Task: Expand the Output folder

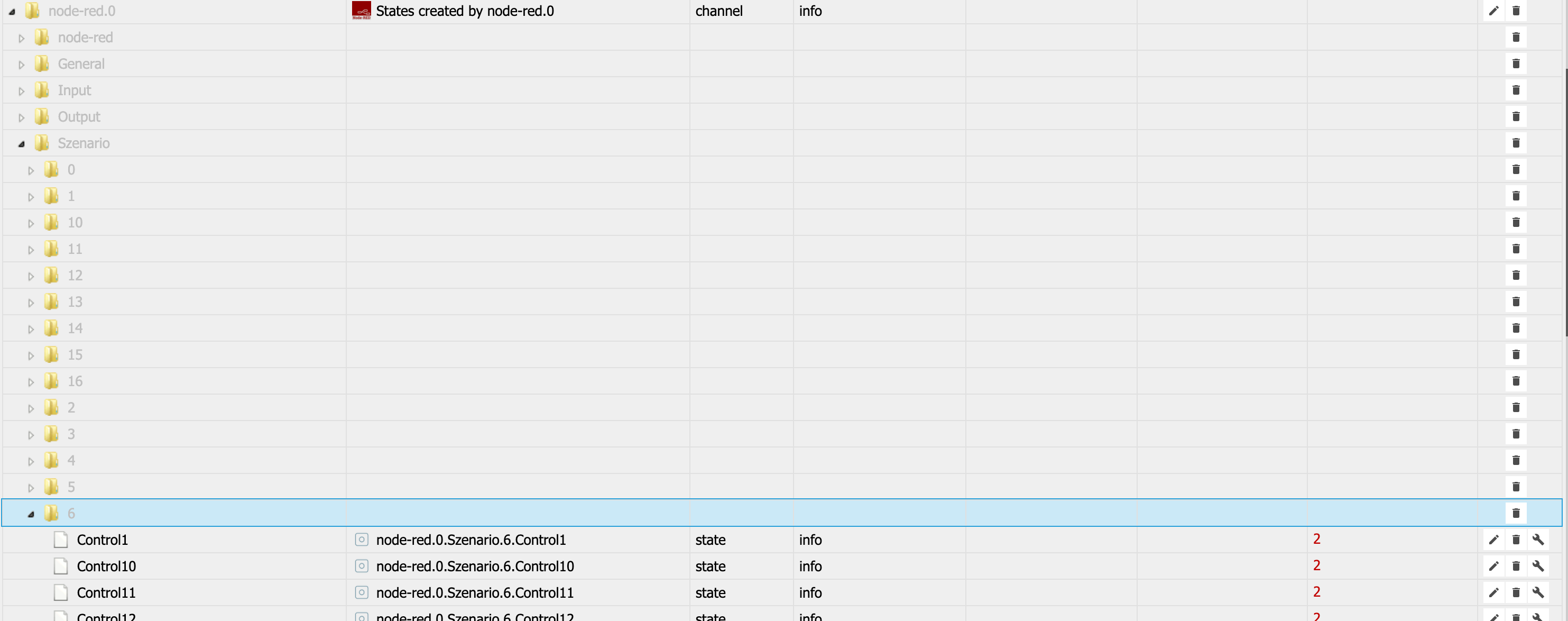Action: pos(21,117)
